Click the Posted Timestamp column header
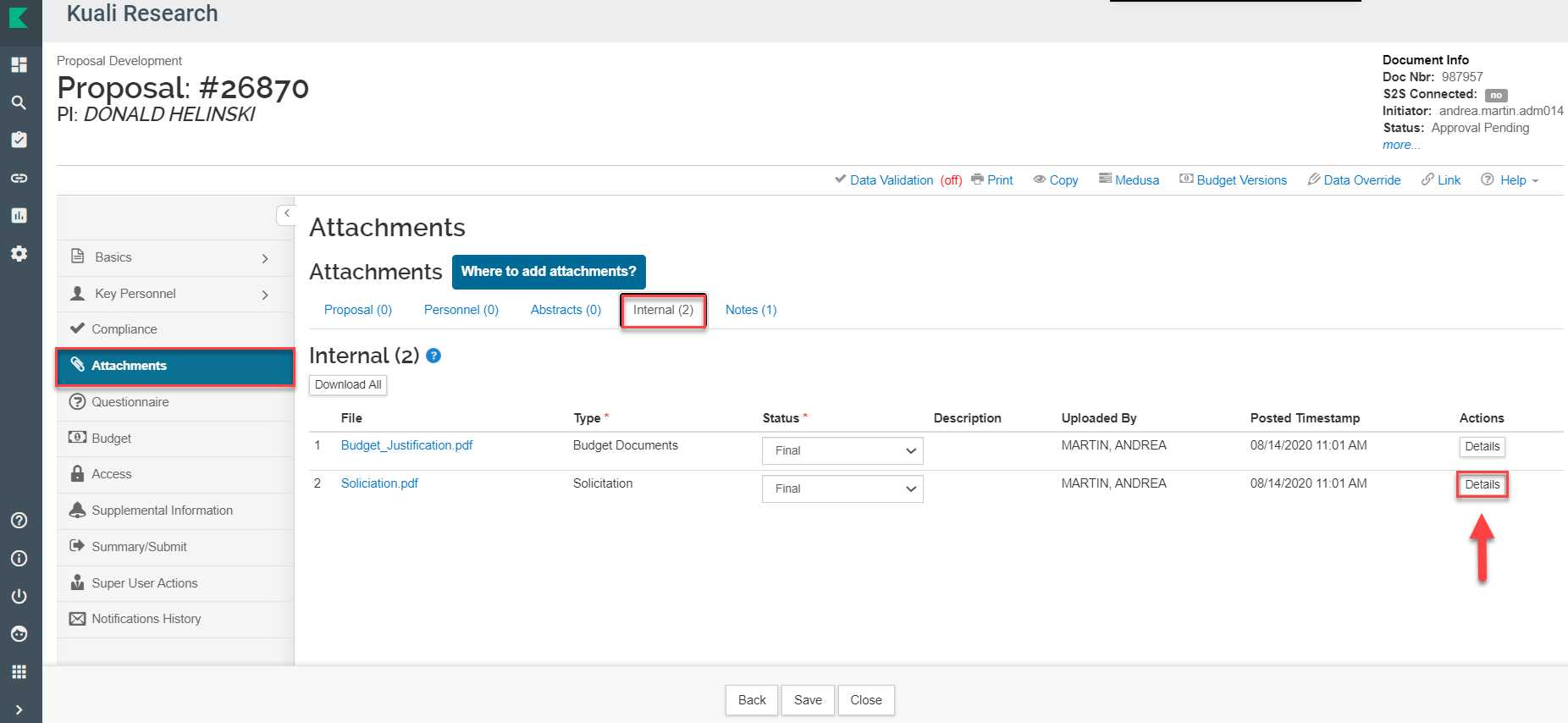This screenshot has height=723, width=1568. coord(1305,418)
